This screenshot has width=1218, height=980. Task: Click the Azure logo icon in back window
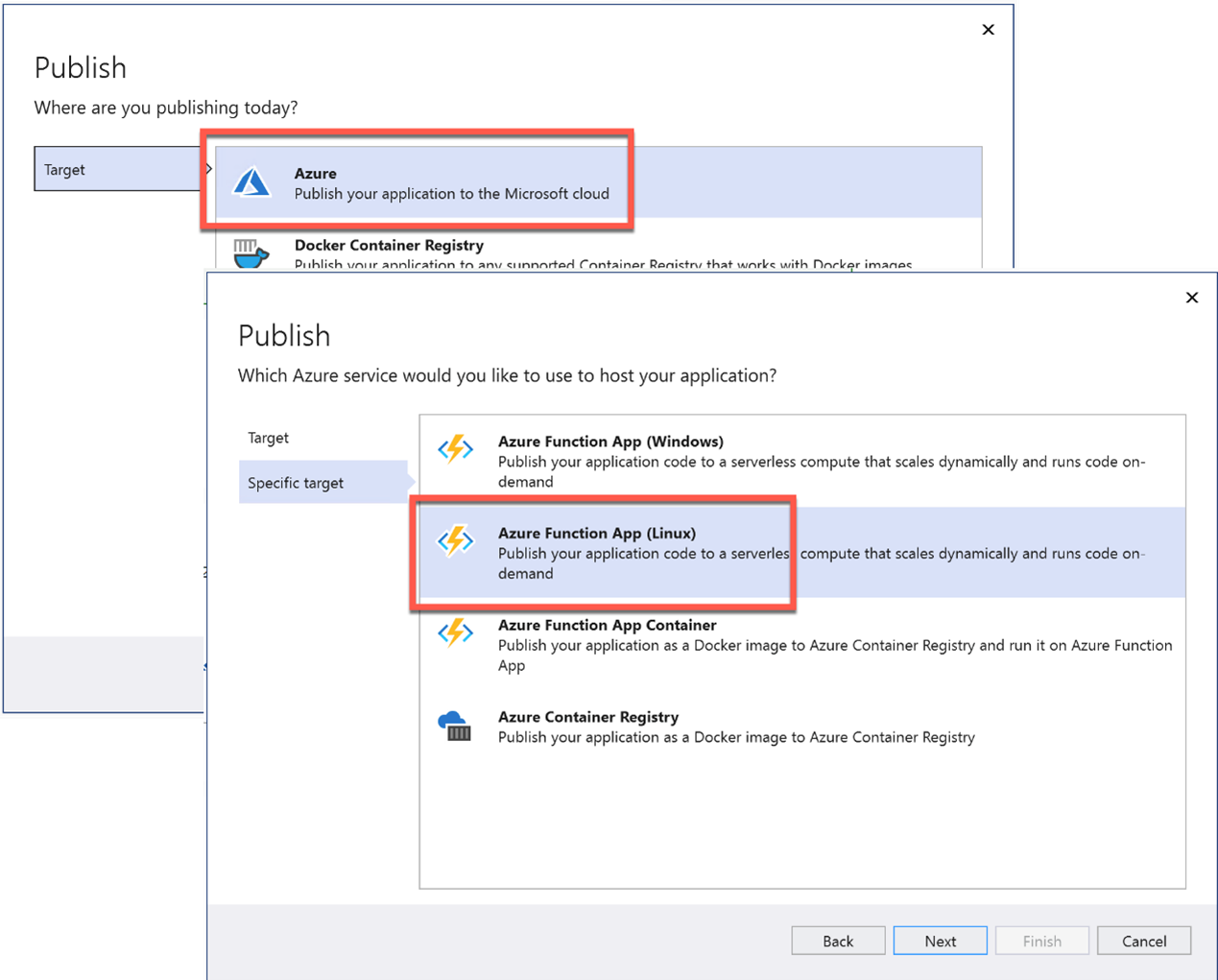[x=251, y=181]
